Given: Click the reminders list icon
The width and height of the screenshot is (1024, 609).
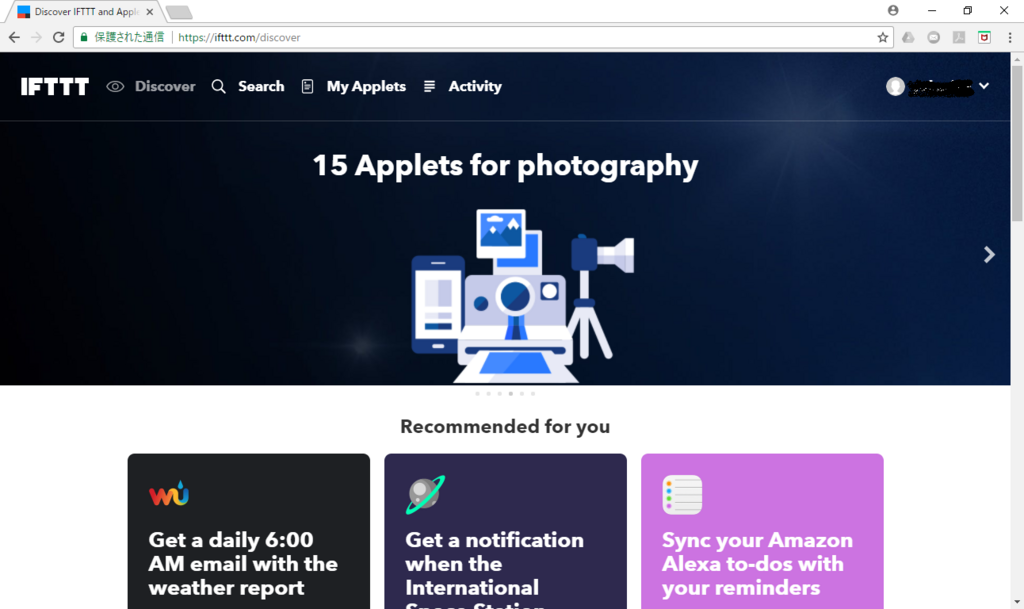Looking at the screenshot, I should click(682, 495).
